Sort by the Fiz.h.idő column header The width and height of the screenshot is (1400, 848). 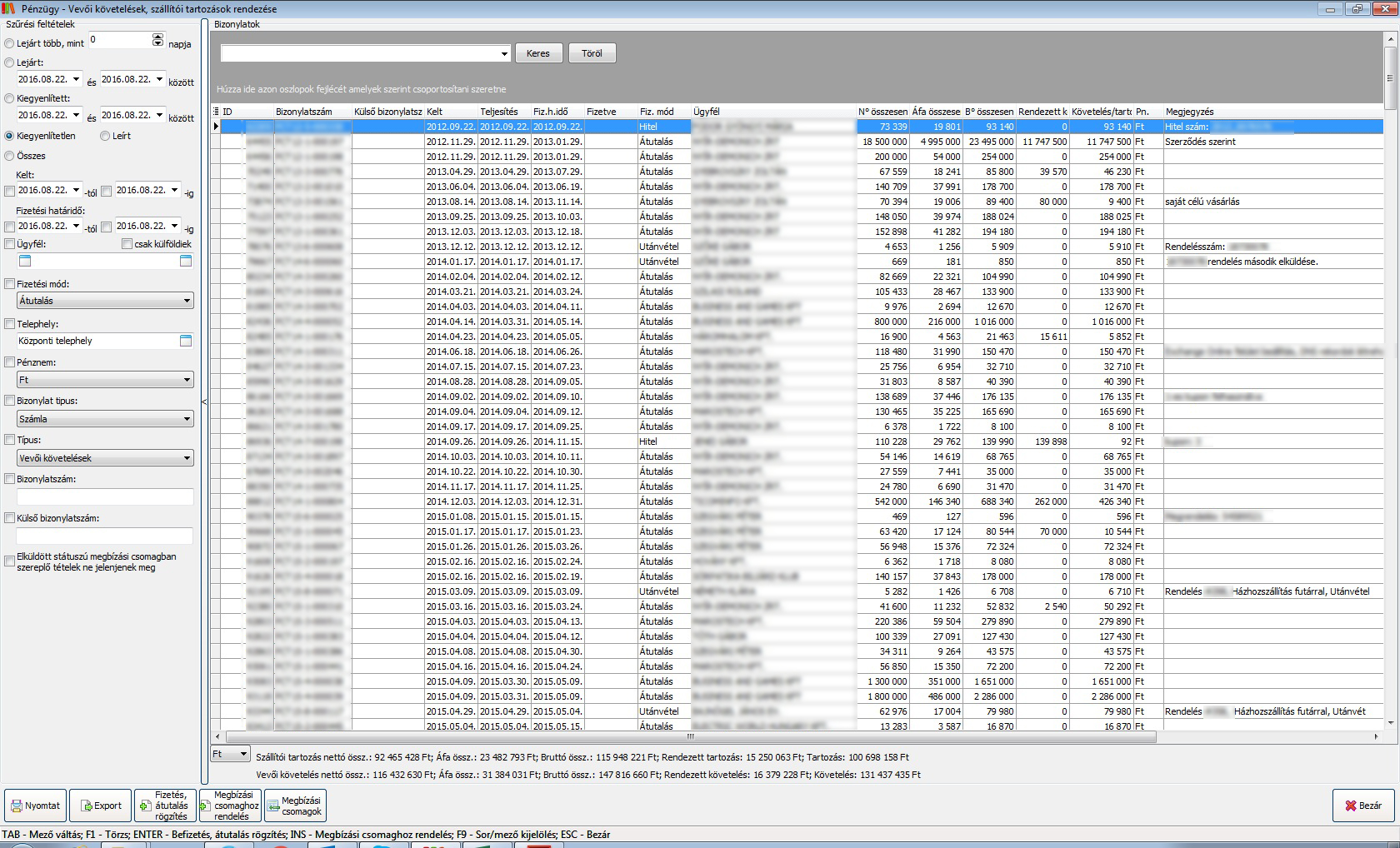pos(552,112)
